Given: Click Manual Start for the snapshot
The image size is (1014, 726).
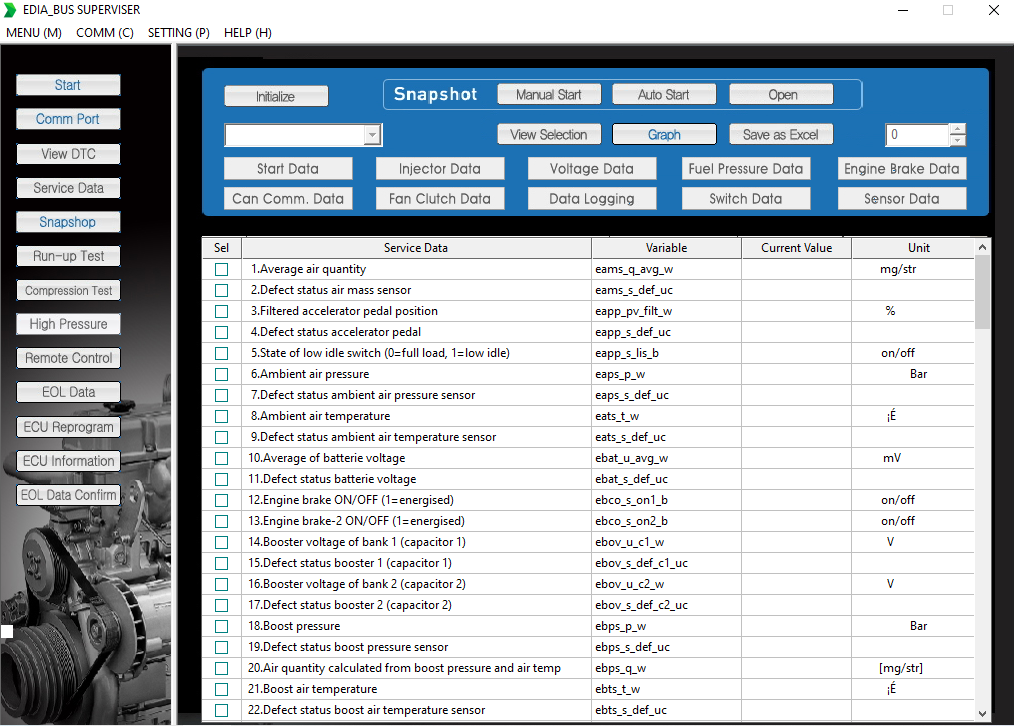Looking at the screenshot, I should click(549, 94).
